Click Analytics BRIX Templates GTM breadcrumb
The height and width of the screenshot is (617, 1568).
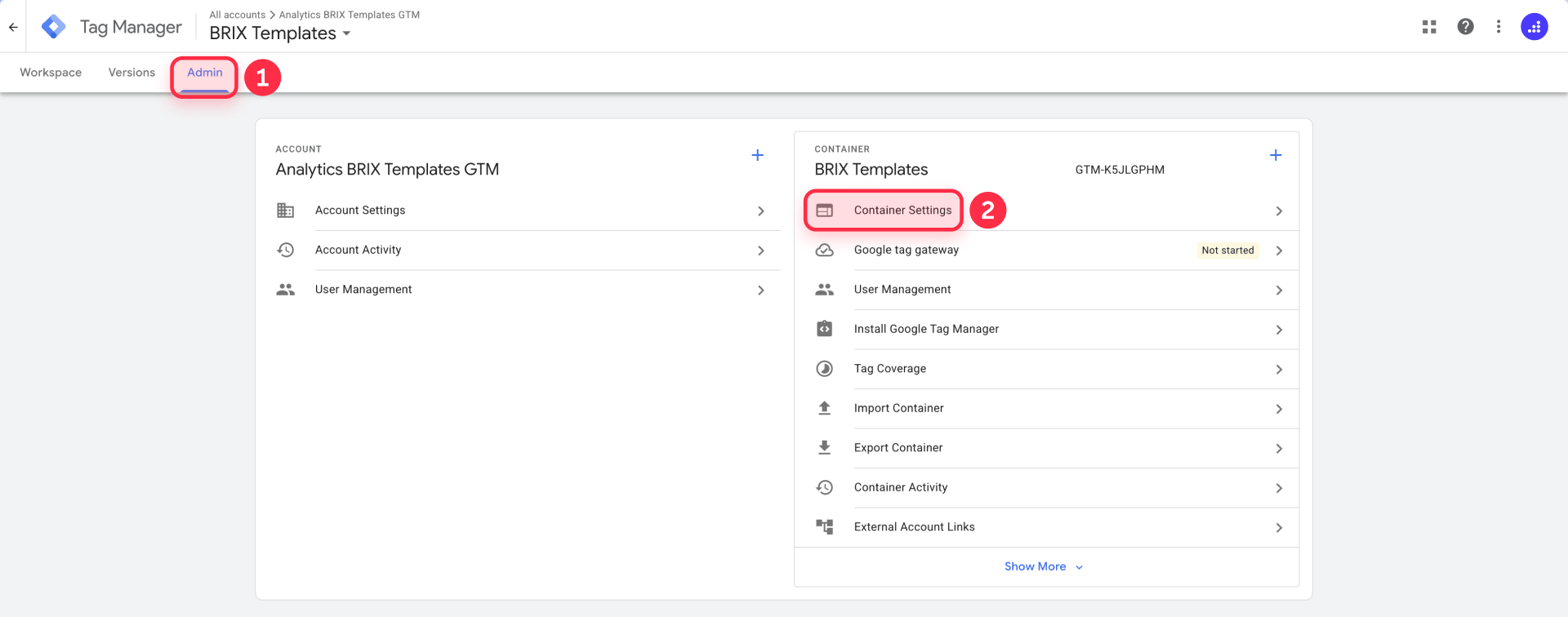350,15
